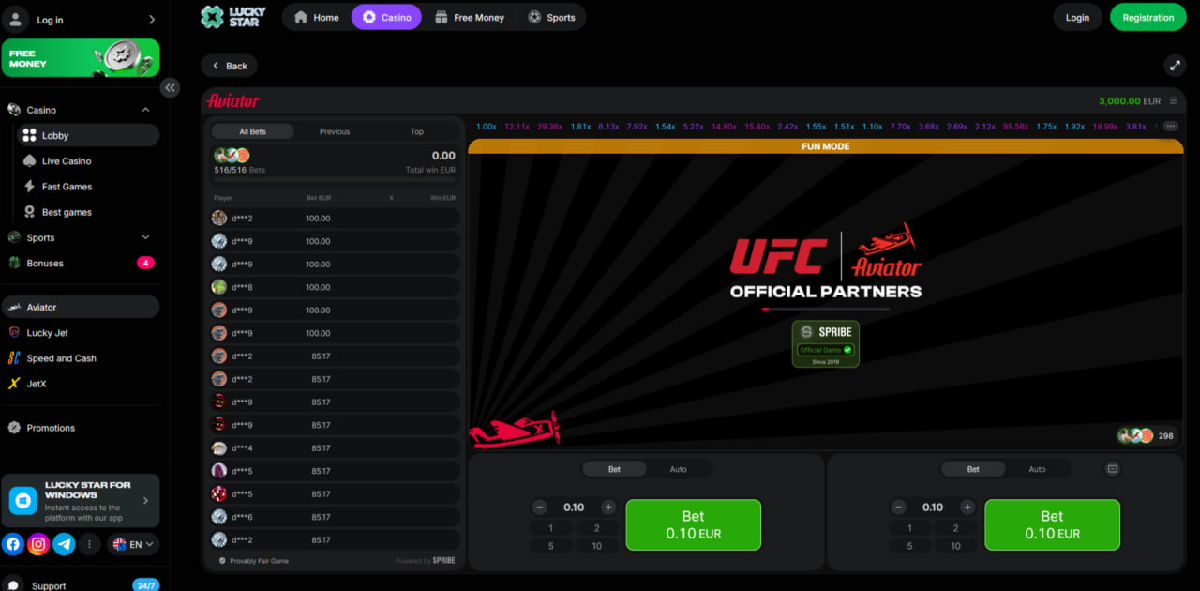Select Lobby in Casino submenu

[x=88, y=135]
